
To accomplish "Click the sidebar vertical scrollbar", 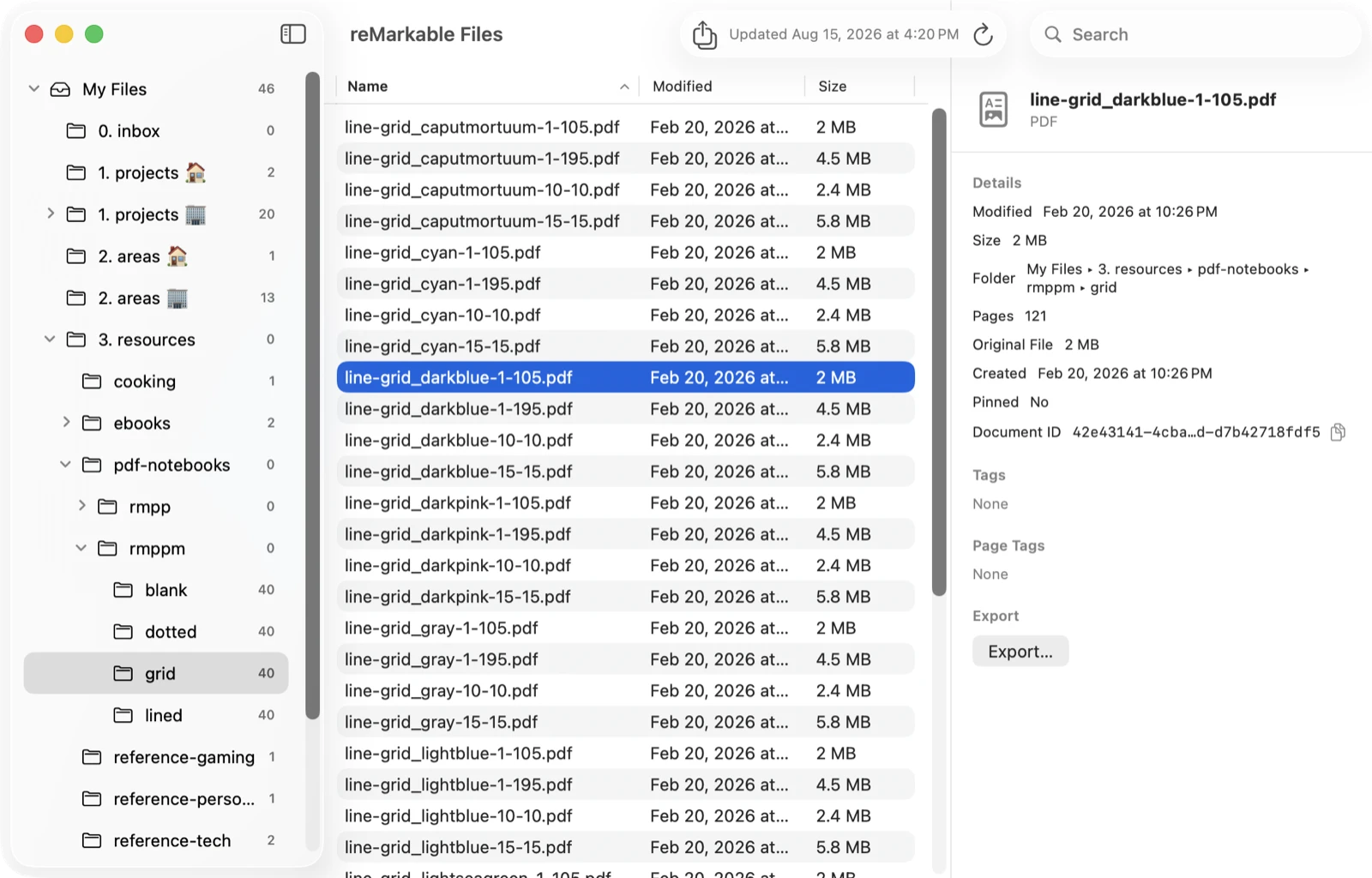I will point(313,395).
